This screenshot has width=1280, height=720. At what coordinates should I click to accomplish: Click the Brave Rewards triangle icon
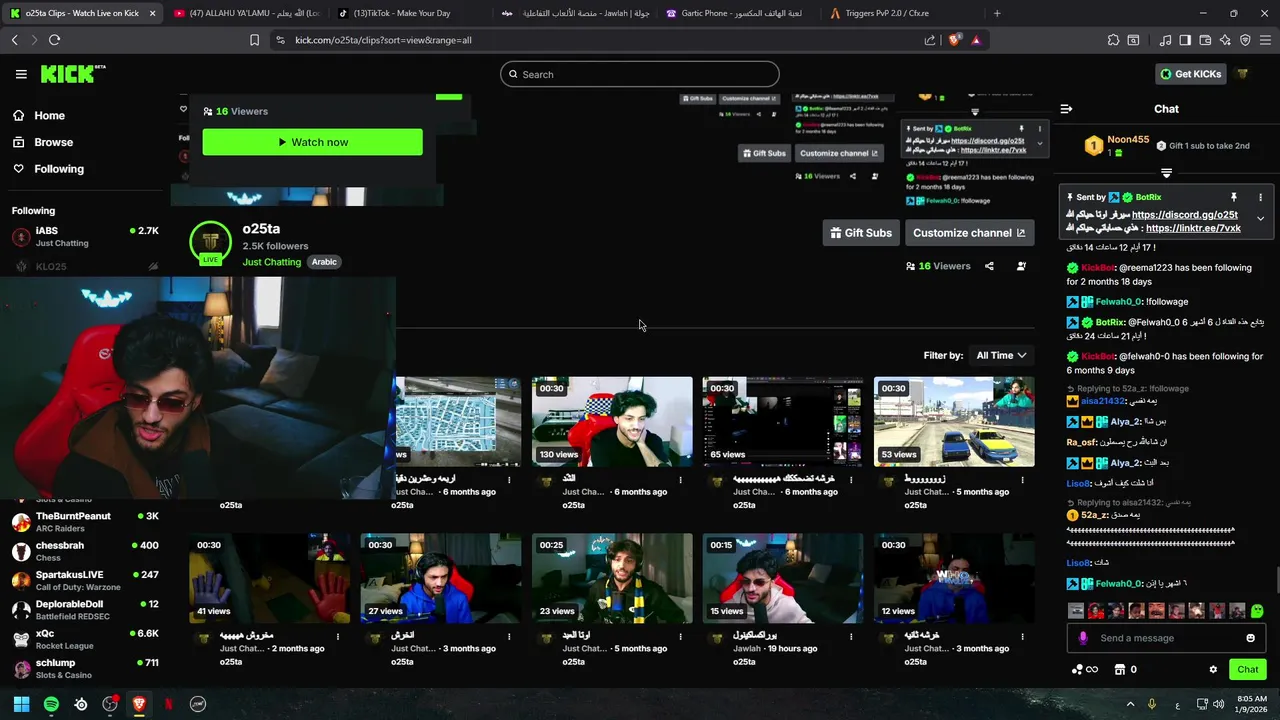point(975,40)
